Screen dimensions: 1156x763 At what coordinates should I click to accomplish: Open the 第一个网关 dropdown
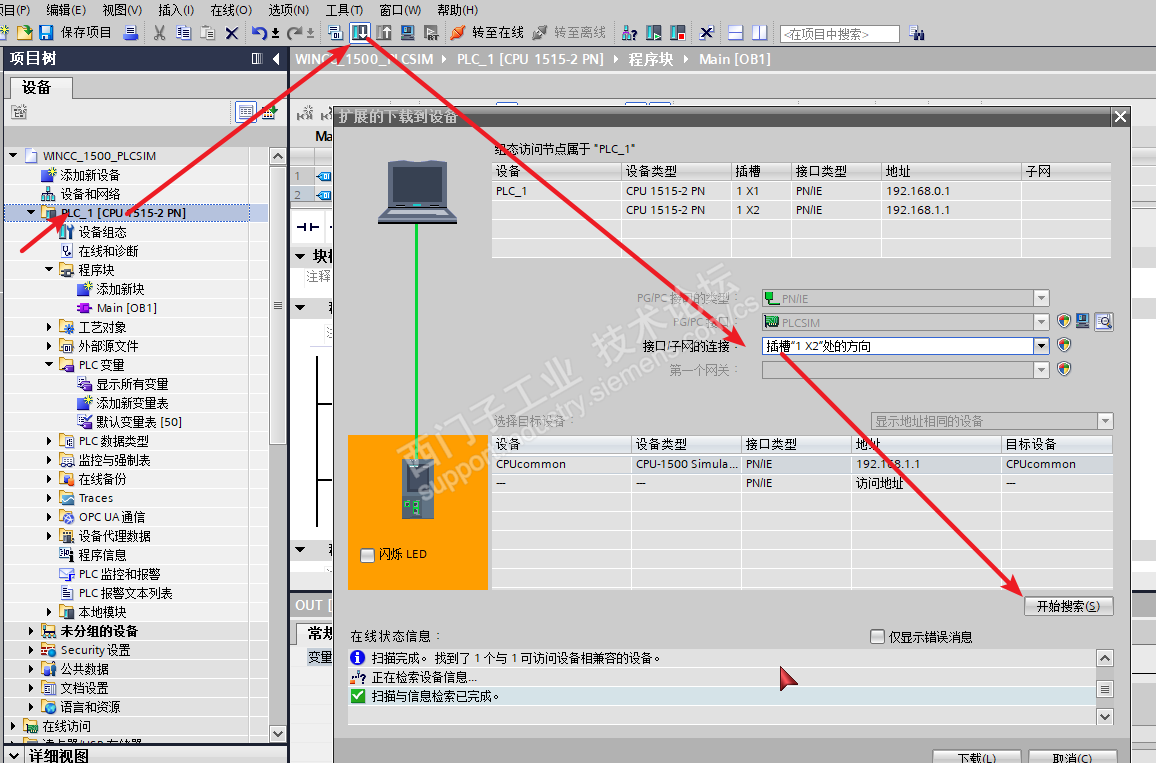(1041, 369)
